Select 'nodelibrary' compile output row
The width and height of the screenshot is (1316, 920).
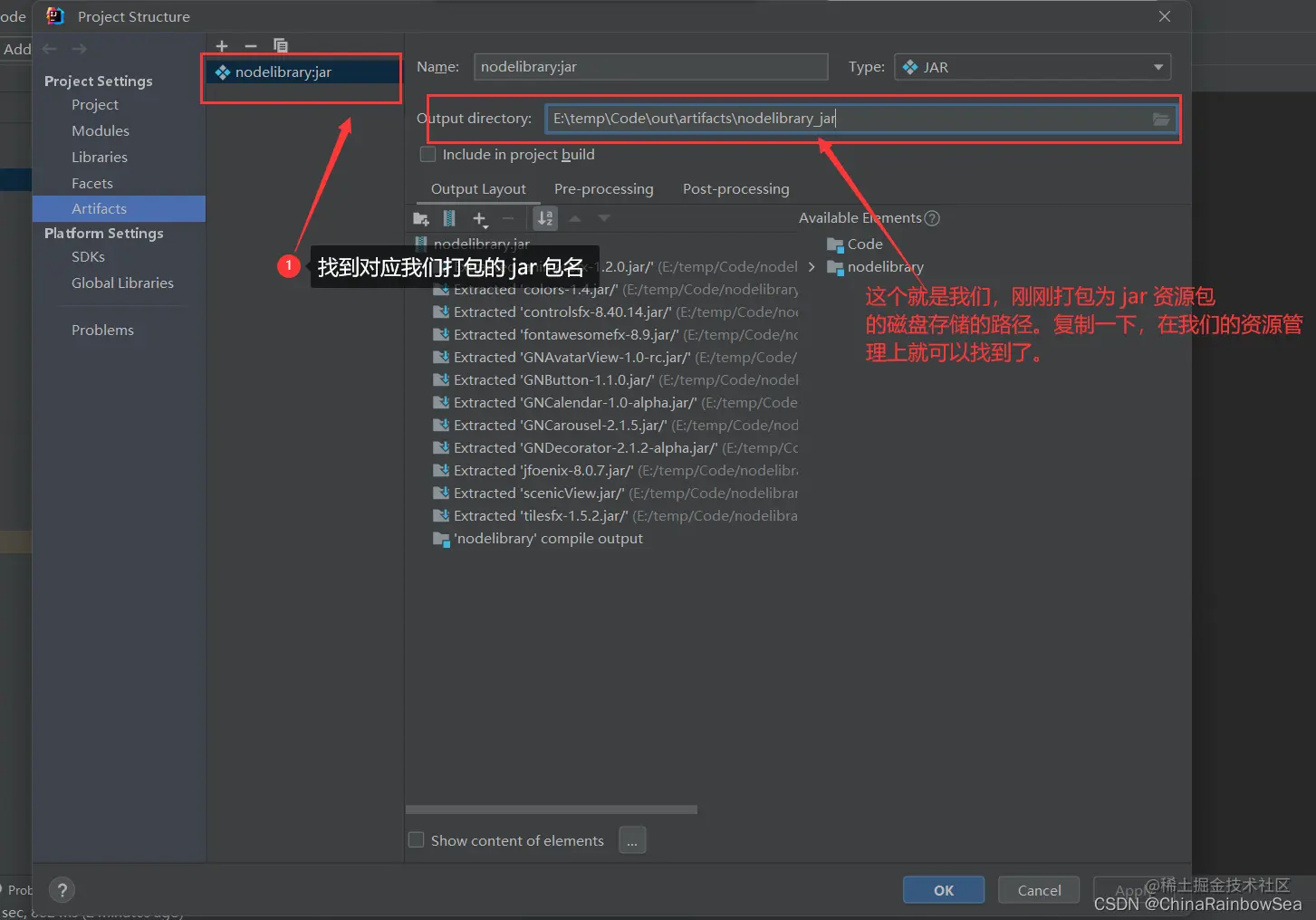[x=538, y=539]
